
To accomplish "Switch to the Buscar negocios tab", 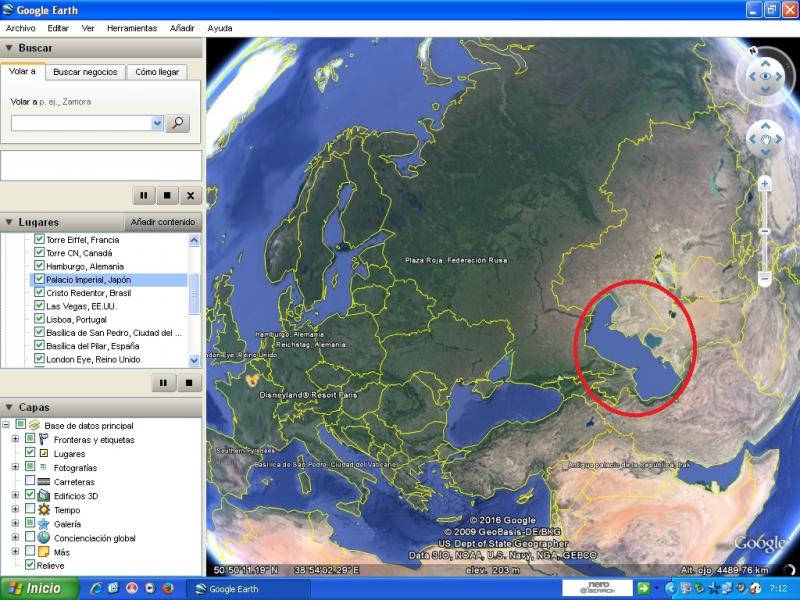I will tap(85, 72).
